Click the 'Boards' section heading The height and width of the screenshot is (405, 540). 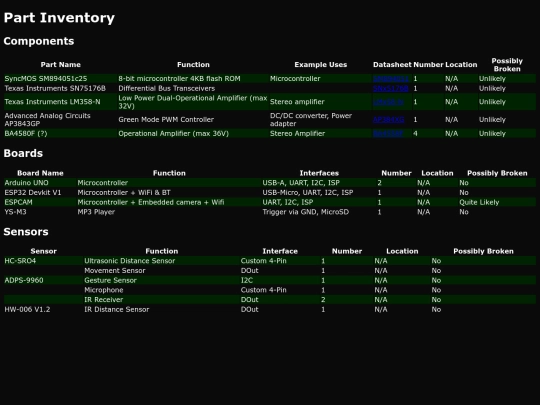click(23, 153)
